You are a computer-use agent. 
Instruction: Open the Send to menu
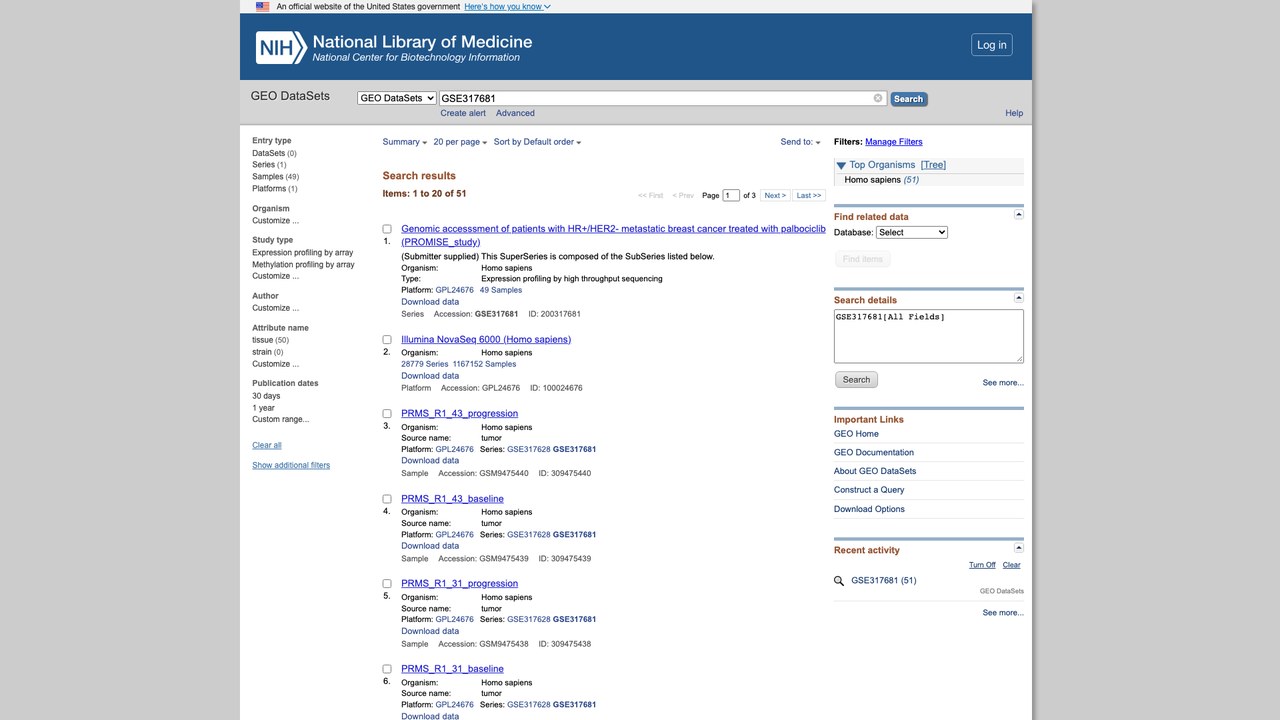coord(800,142)
